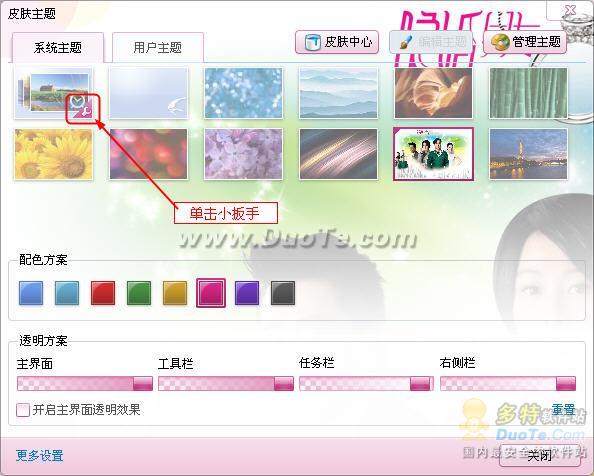Choose the blue bokeh sparkle theme

point(244,93)
